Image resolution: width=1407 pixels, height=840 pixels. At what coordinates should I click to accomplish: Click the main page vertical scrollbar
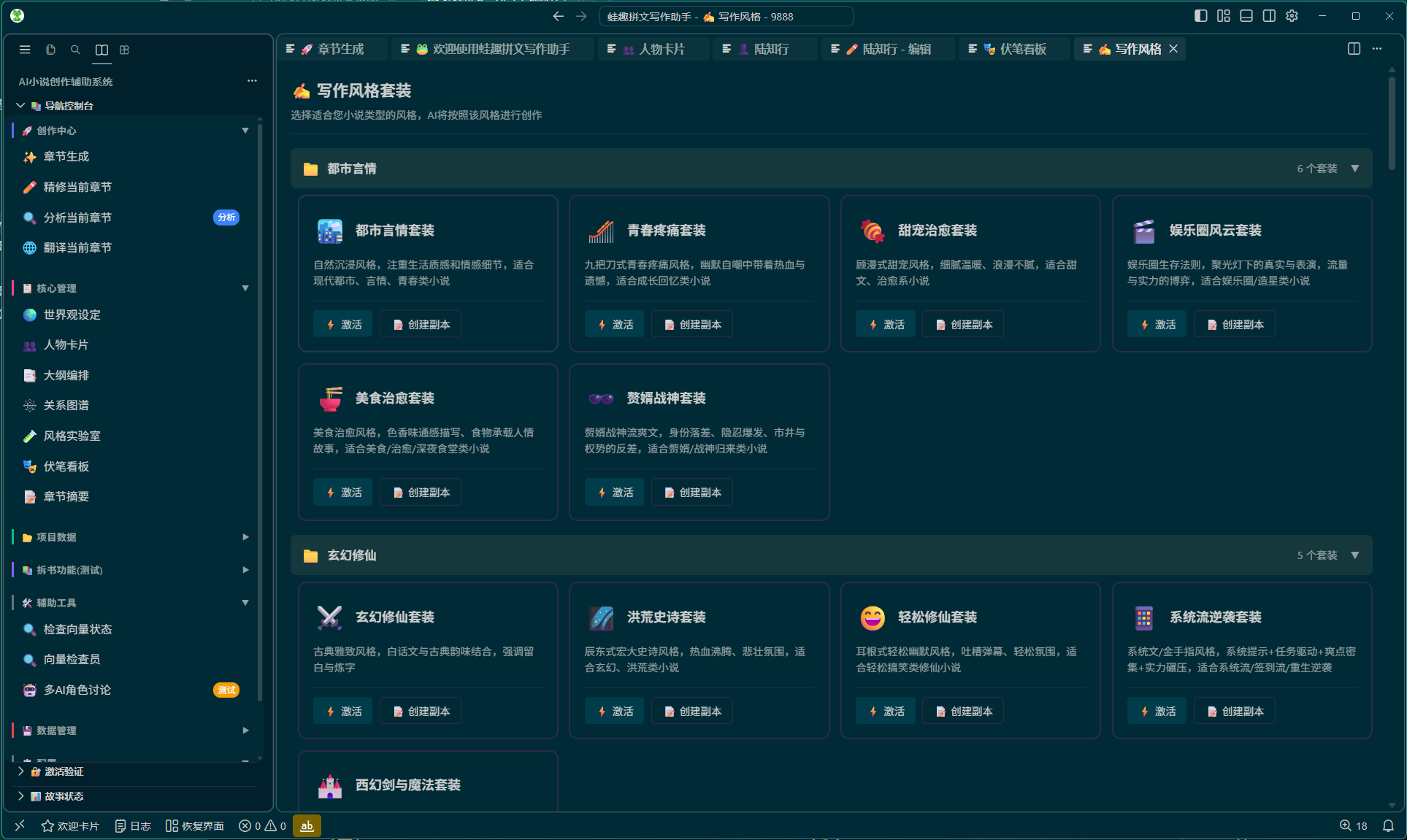(1392, 123)
